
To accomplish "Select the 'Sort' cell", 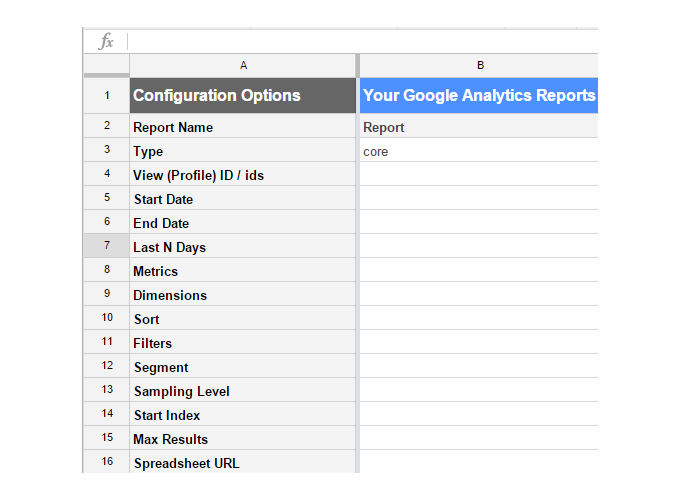I will click(243, 318).
